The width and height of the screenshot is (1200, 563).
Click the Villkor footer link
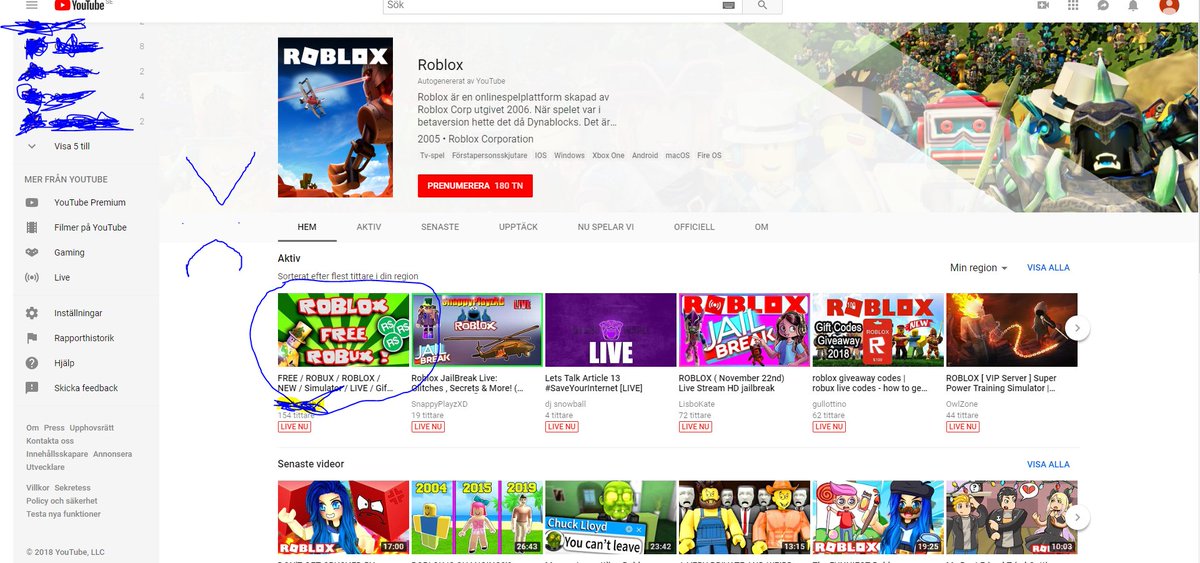[x=38, y=488]
